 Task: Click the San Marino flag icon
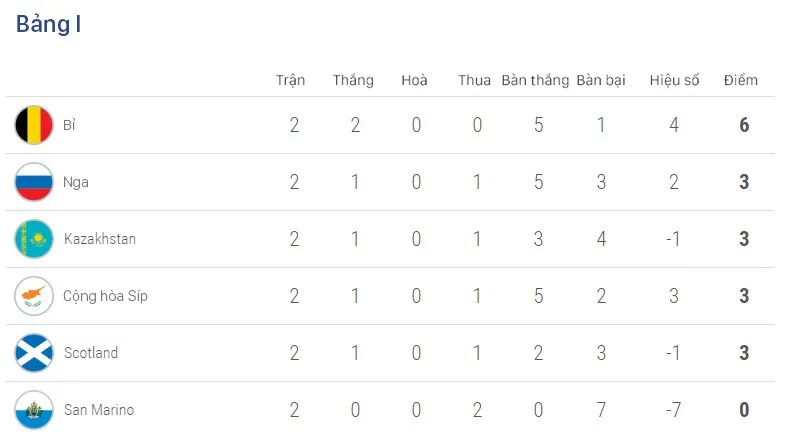point(34,410)
